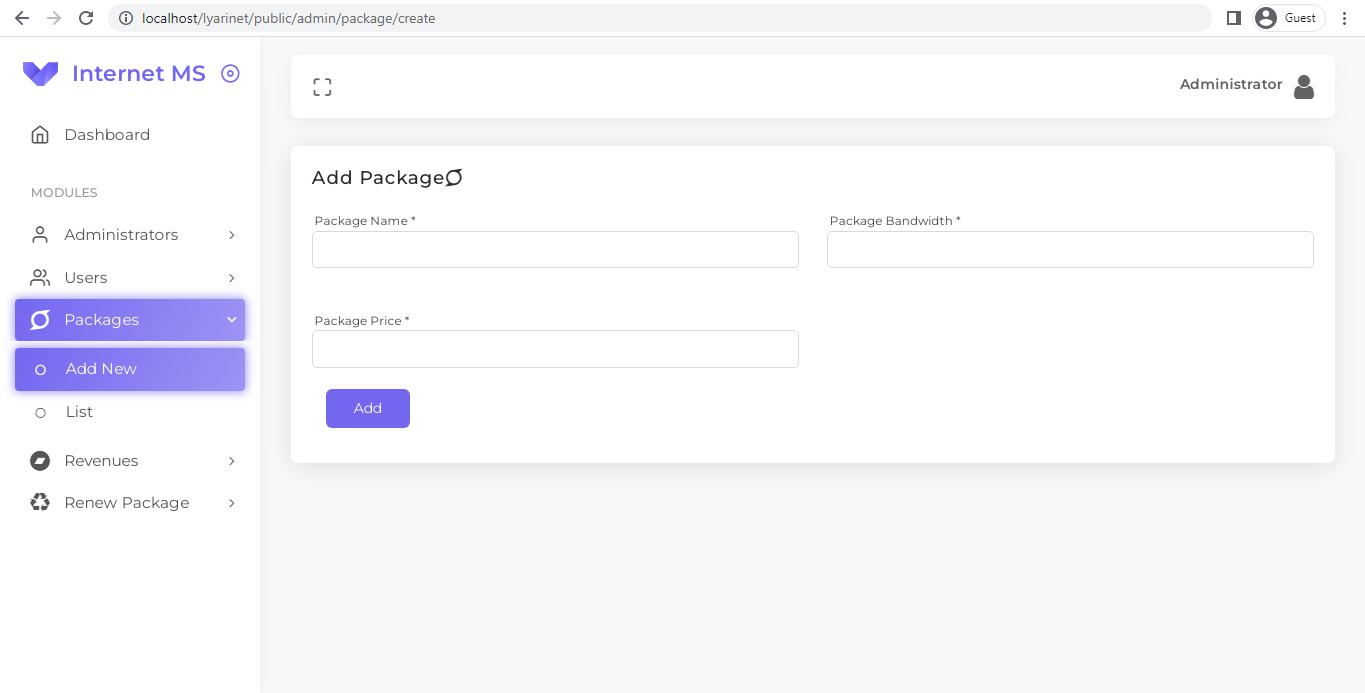Focus the Package Name input field

(x=555, y=249)
